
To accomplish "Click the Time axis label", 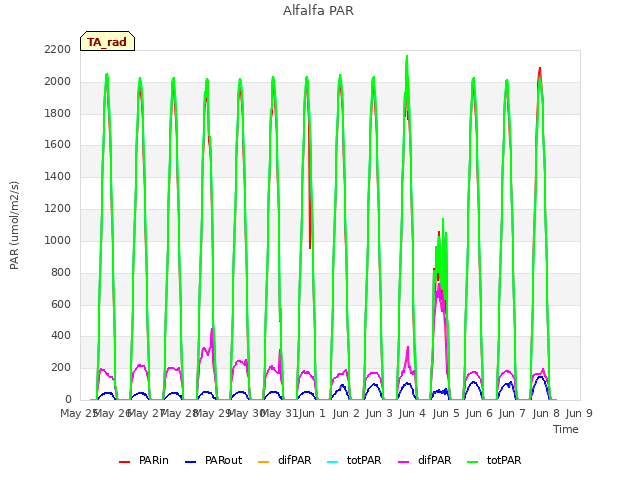I will tap(566, 429).
